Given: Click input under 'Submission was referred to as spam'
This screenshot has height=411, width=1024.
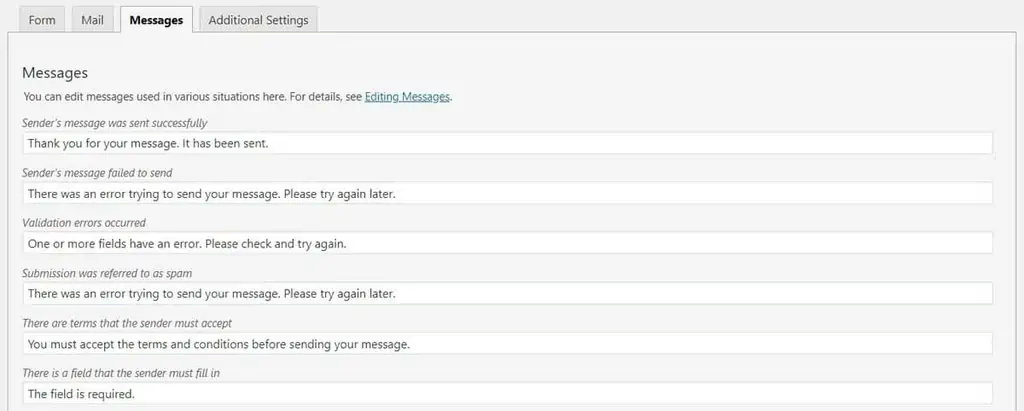Looking at the screenshot, I should 507,293.
